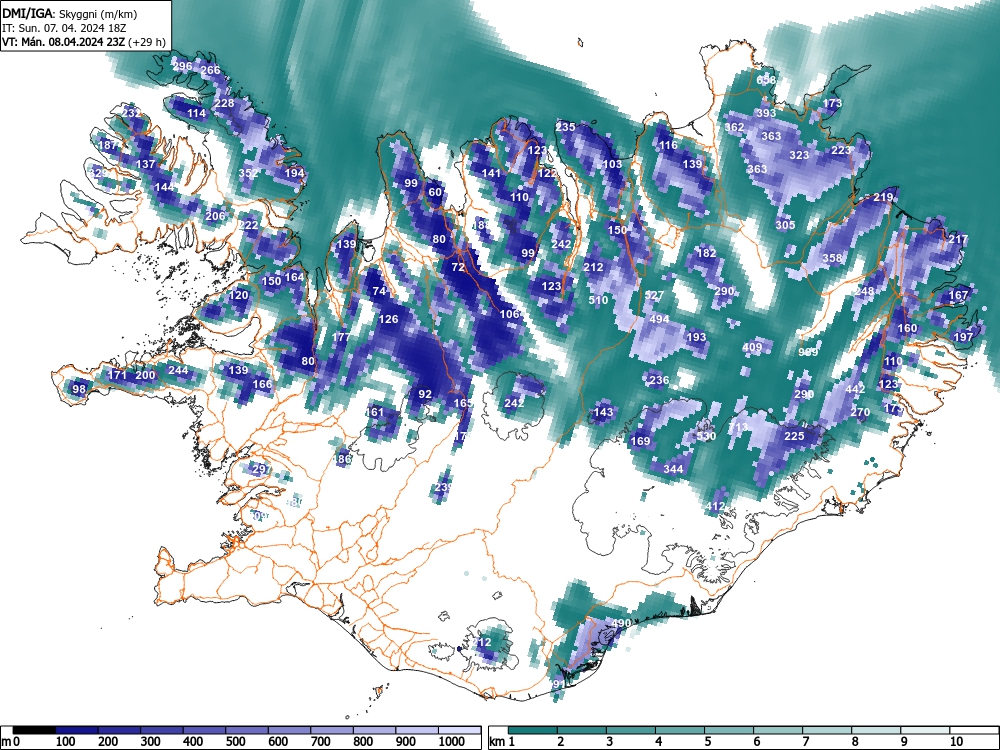Click the visibility value 305
The width and height of the screenshot is (1000, 750).
pyautogui.click(x=786, y=225)
